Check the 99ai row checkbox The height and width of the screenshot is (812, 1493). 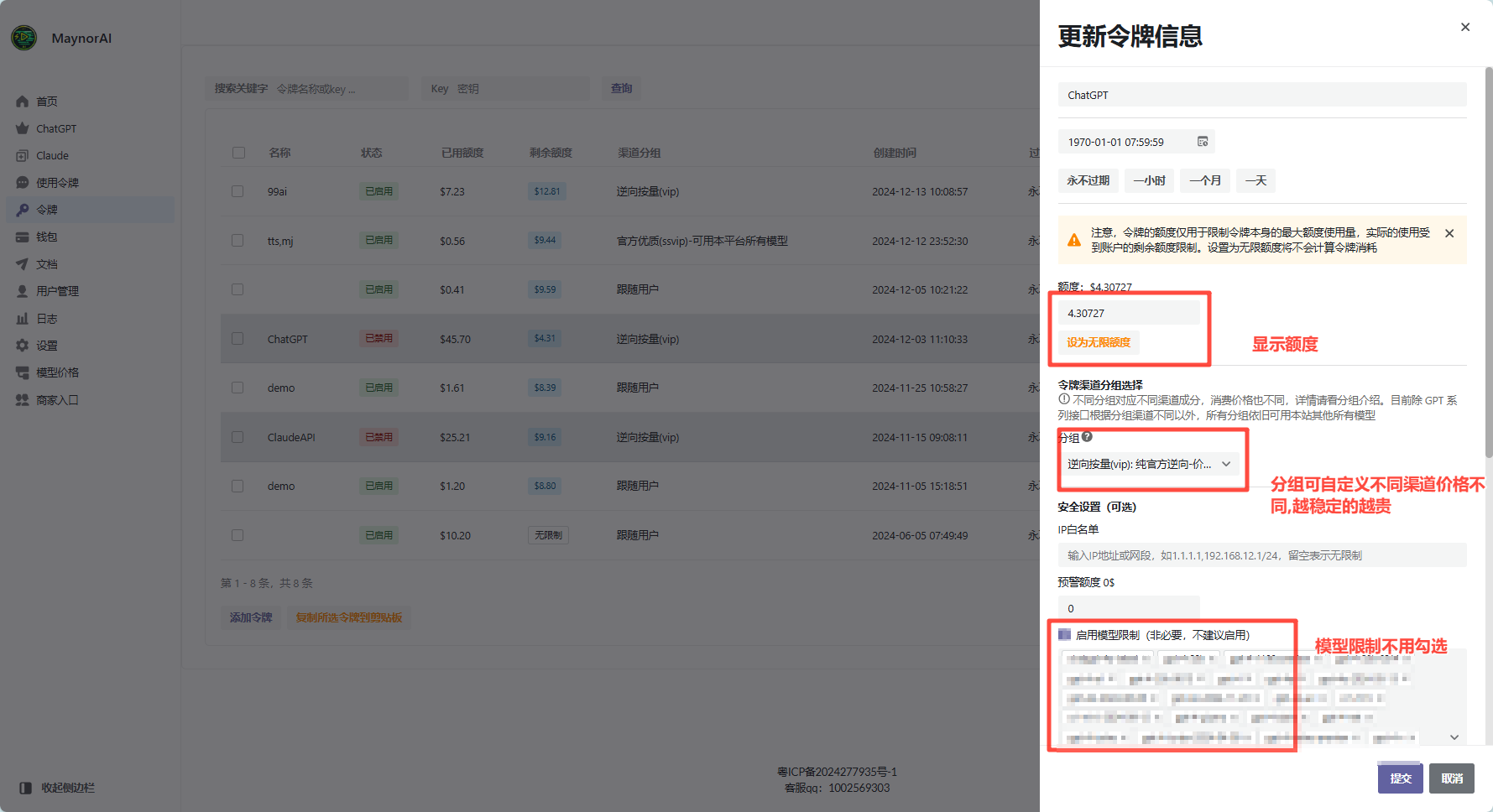click(238, 191)
